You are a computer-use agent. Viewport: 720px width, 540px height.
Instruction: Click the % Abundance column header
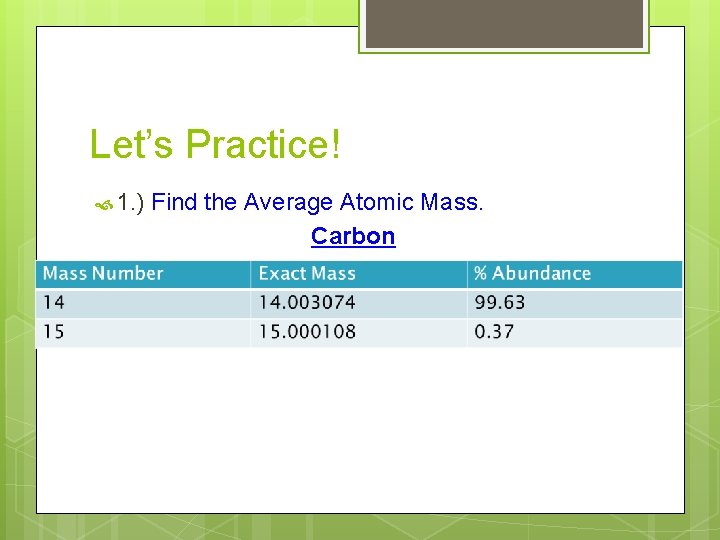pos(575,274)
